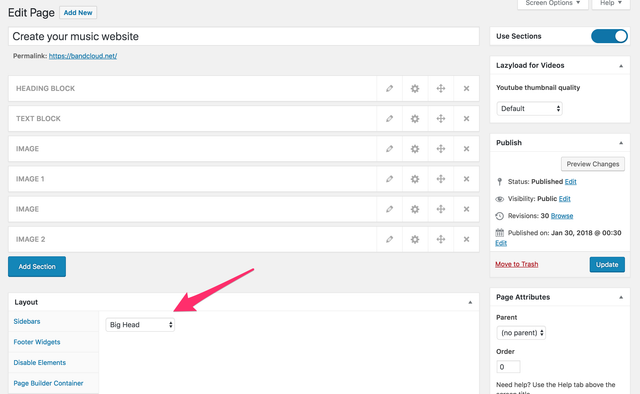640x394 pixels.
Task: Click the Update button
Action: (x=607, y=265)
